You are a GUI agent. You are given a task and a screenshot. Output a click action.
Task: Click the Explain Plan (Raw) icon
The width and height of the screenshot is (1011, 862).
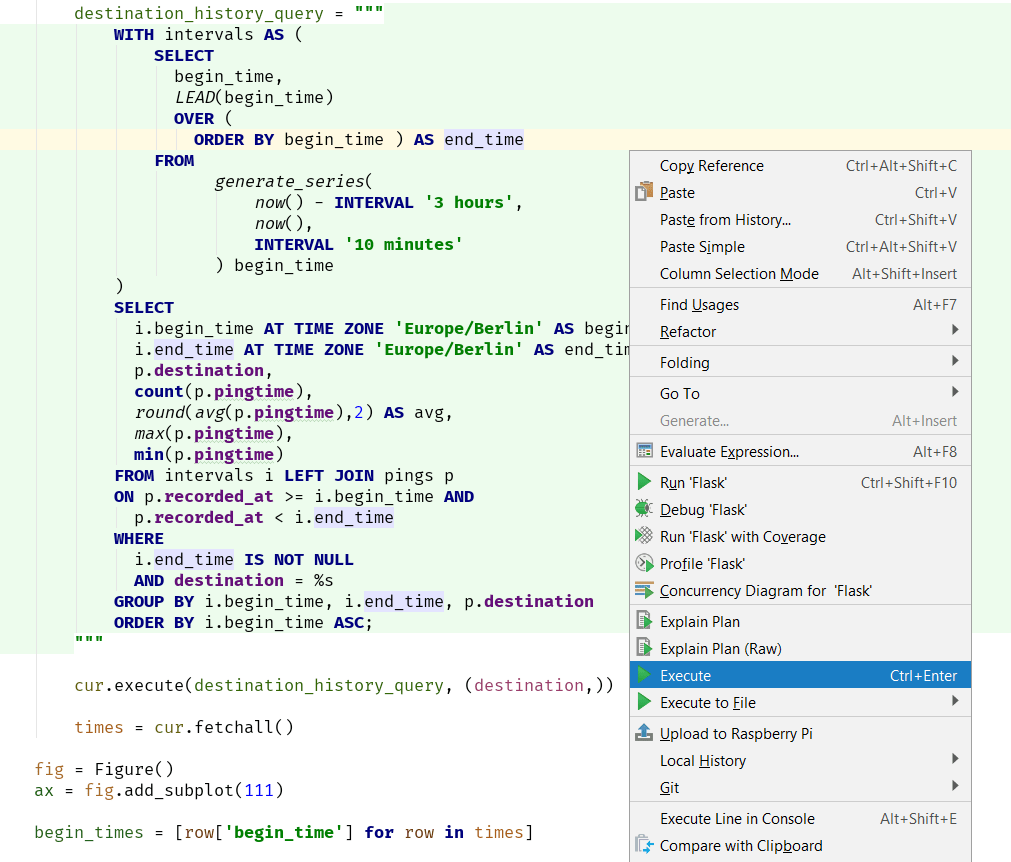point(644,648)
